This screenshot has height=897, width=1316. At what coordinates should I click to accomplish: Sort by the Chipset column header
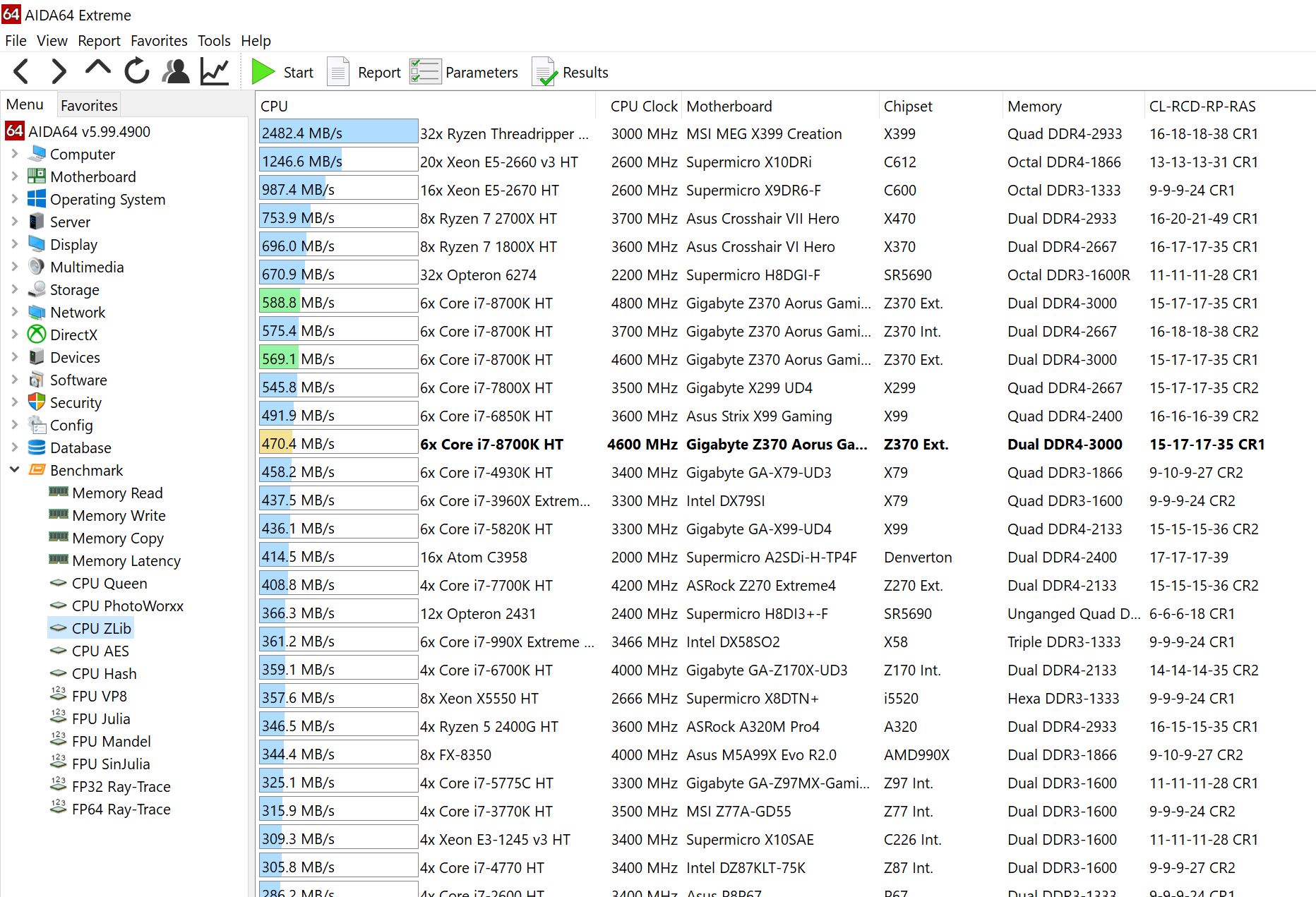click(x=940, y=106)
